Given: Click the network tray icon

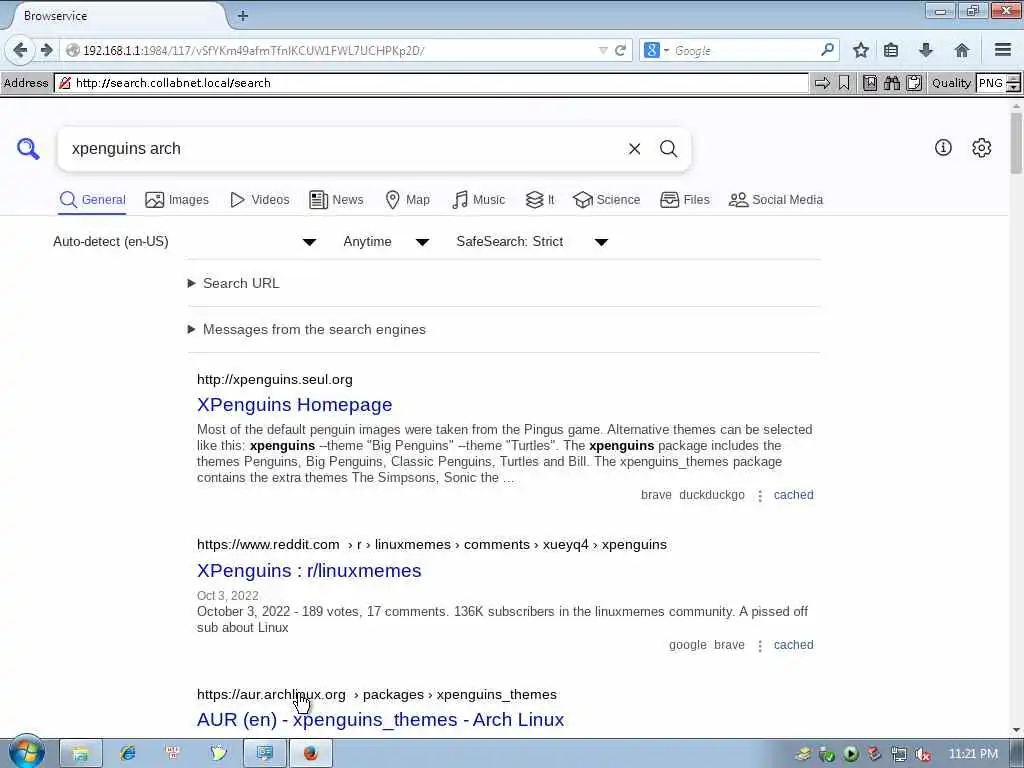Looking at the screenshot, I should pos(899,754).
